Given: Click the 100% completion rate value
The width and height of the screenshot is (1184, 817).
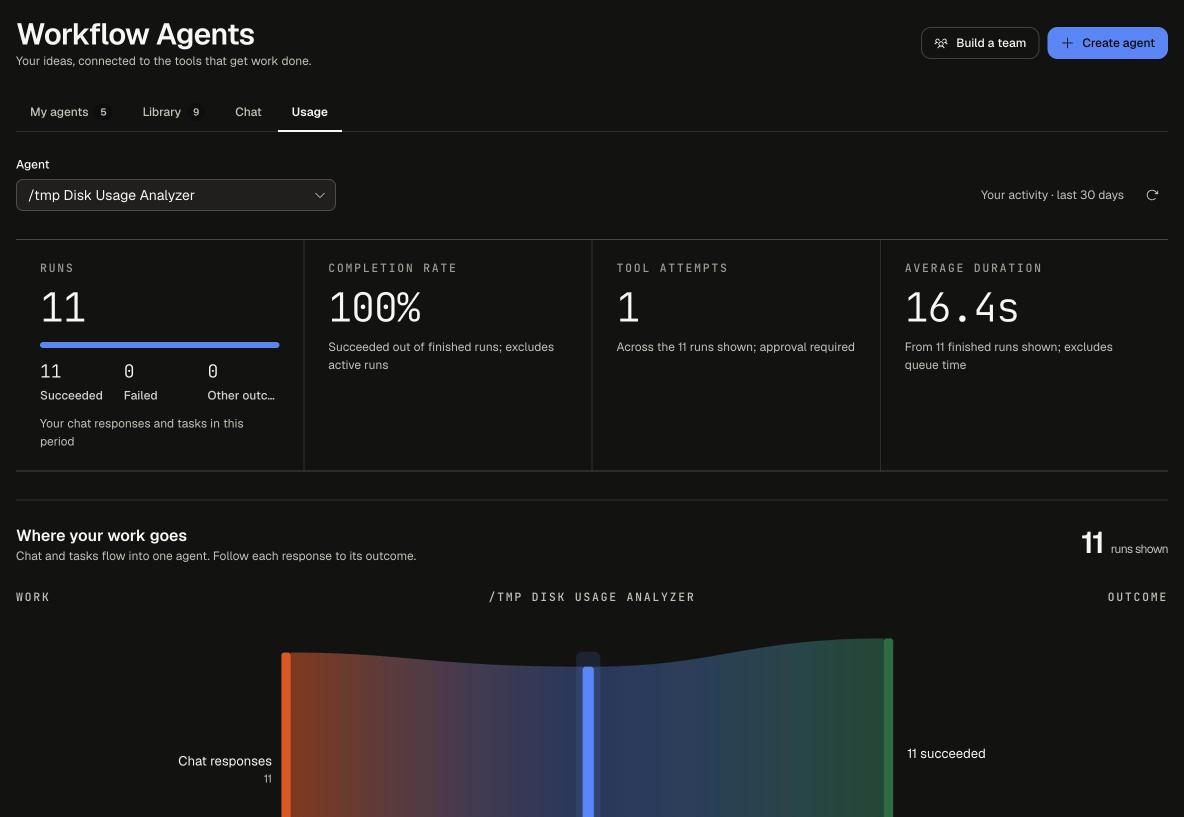Looking at the screenshot, I should tap(375, 307).
